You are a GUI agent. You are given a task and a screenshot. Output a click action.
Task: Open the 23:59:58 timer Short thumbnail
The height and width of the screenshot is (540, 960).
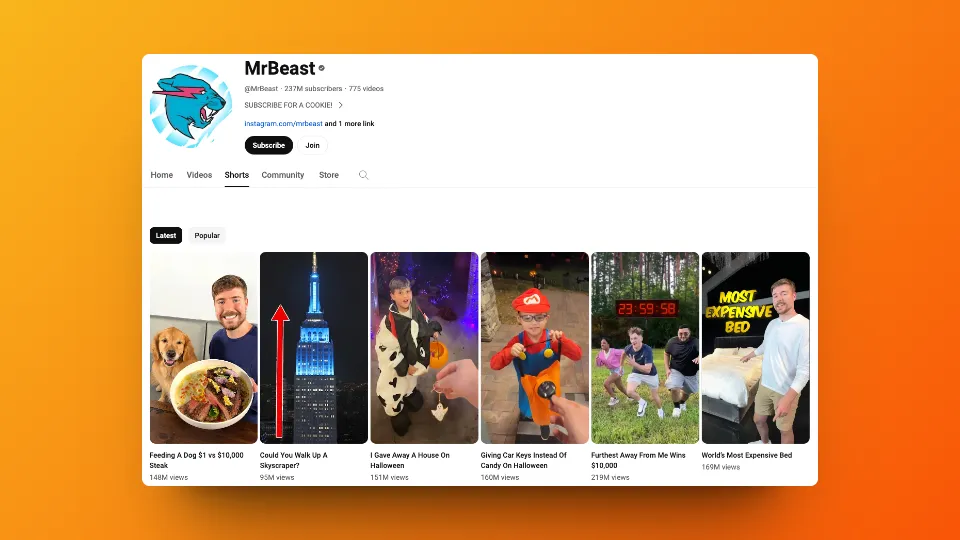pos(645,348)
